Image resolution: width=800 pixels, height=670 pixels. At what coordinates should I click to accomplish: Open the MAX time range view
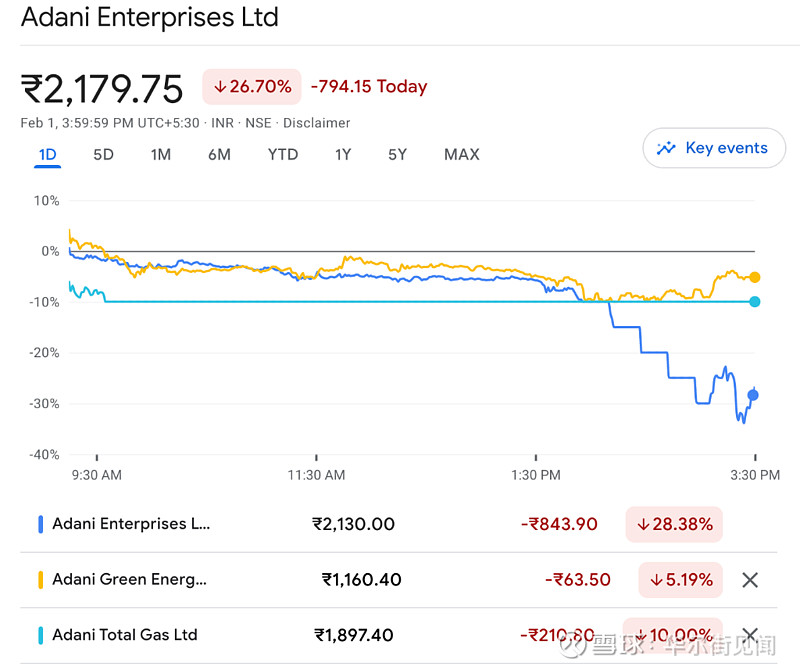tap(461, 155)
